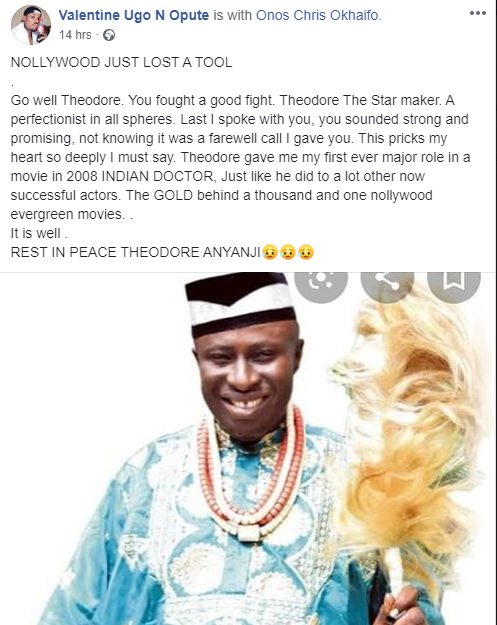Open the post options three-dot menu

point(477,13)
